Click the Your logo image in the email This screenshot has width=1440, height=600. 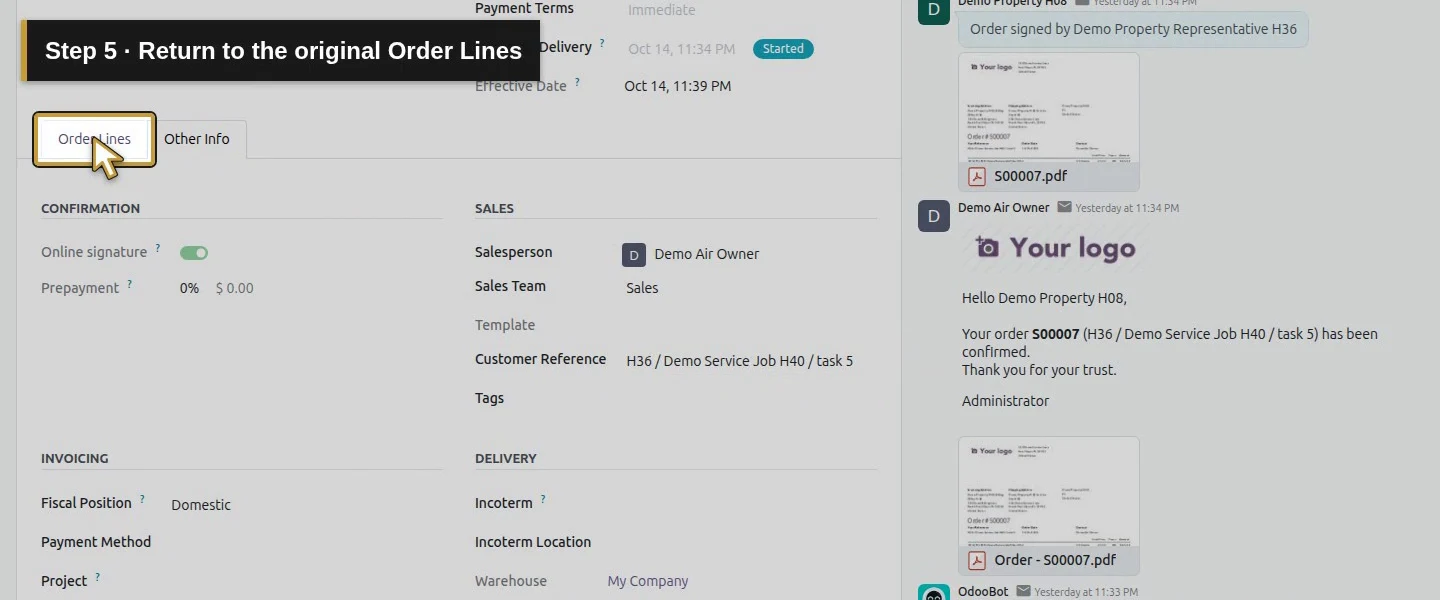pyautogui.click(x=1056, y=248)
